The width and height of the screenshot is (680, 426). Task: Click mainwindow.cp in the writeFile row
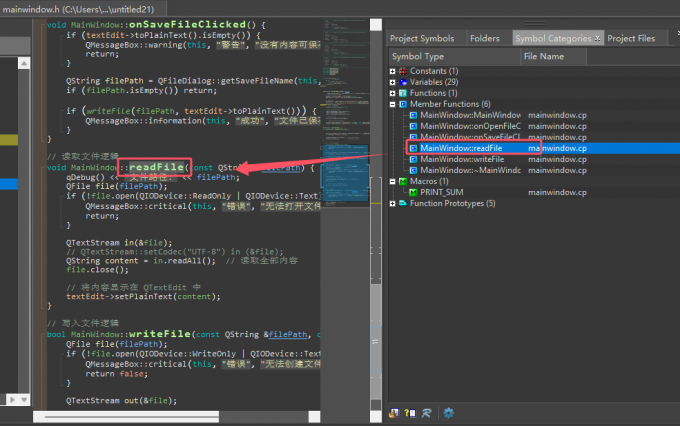557,159
